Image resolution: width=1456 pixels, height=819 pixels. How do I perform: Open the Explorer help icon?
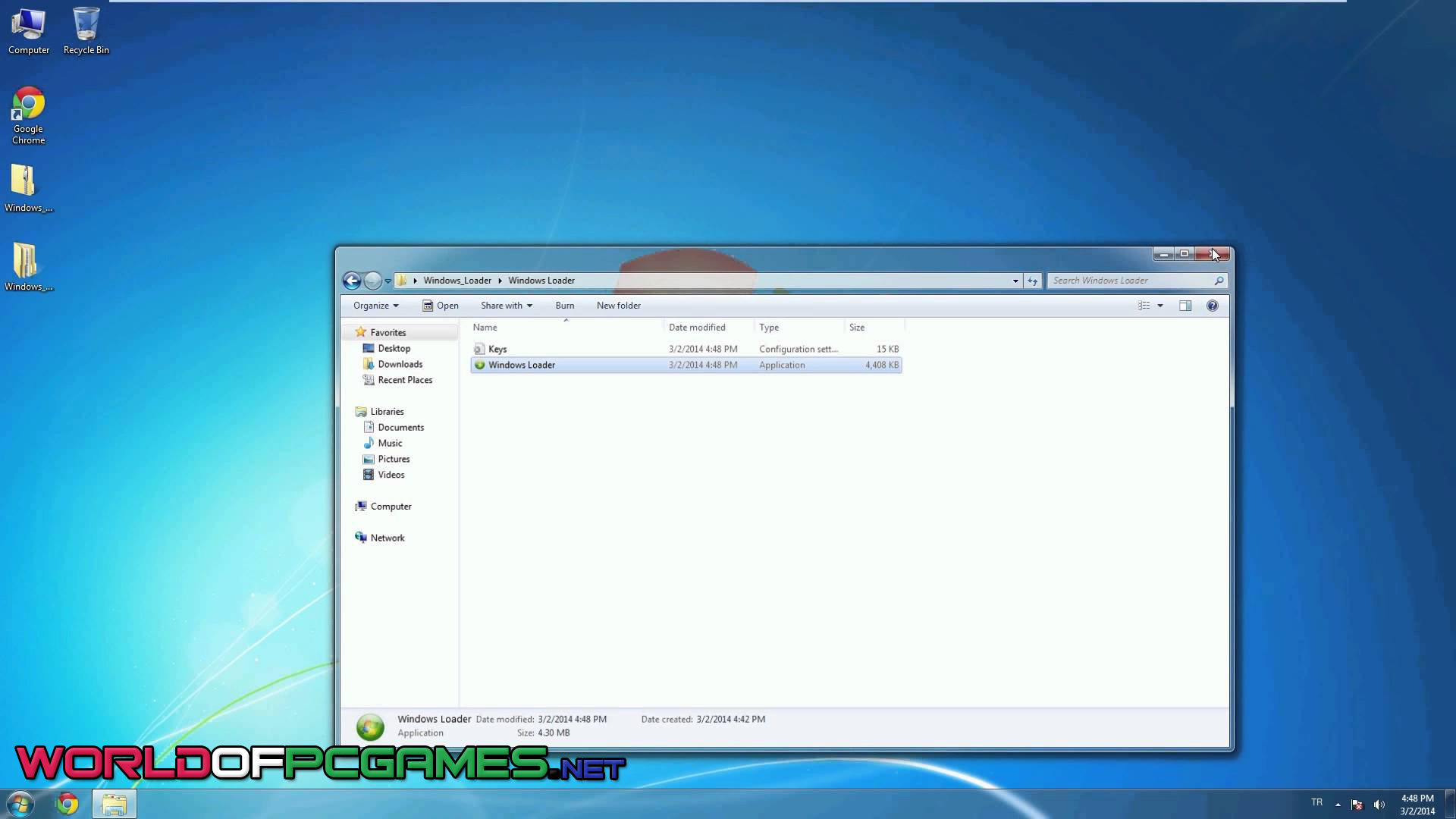[1212, 306]
